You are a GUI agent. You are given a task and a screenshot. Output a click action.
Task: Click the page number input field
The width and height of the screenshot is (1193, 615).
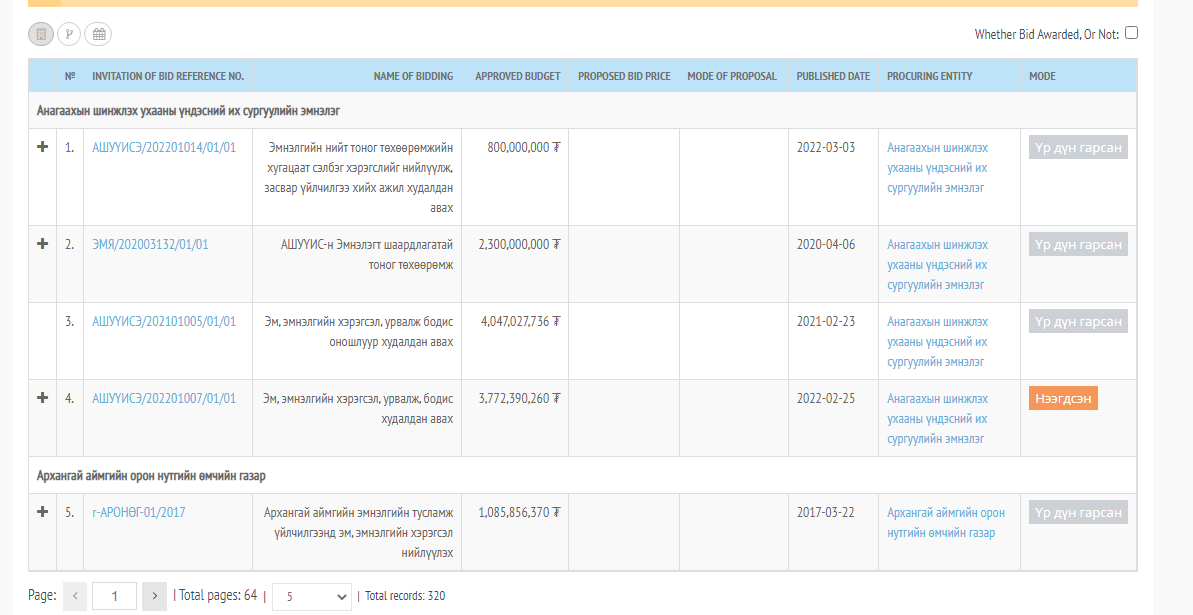114,596
